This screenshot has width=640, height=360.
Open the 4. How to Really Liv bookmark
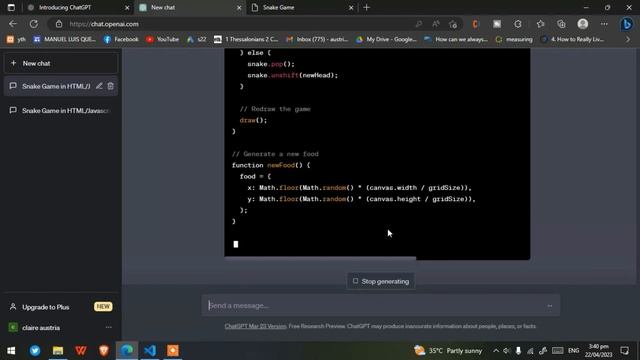point(572,39)
